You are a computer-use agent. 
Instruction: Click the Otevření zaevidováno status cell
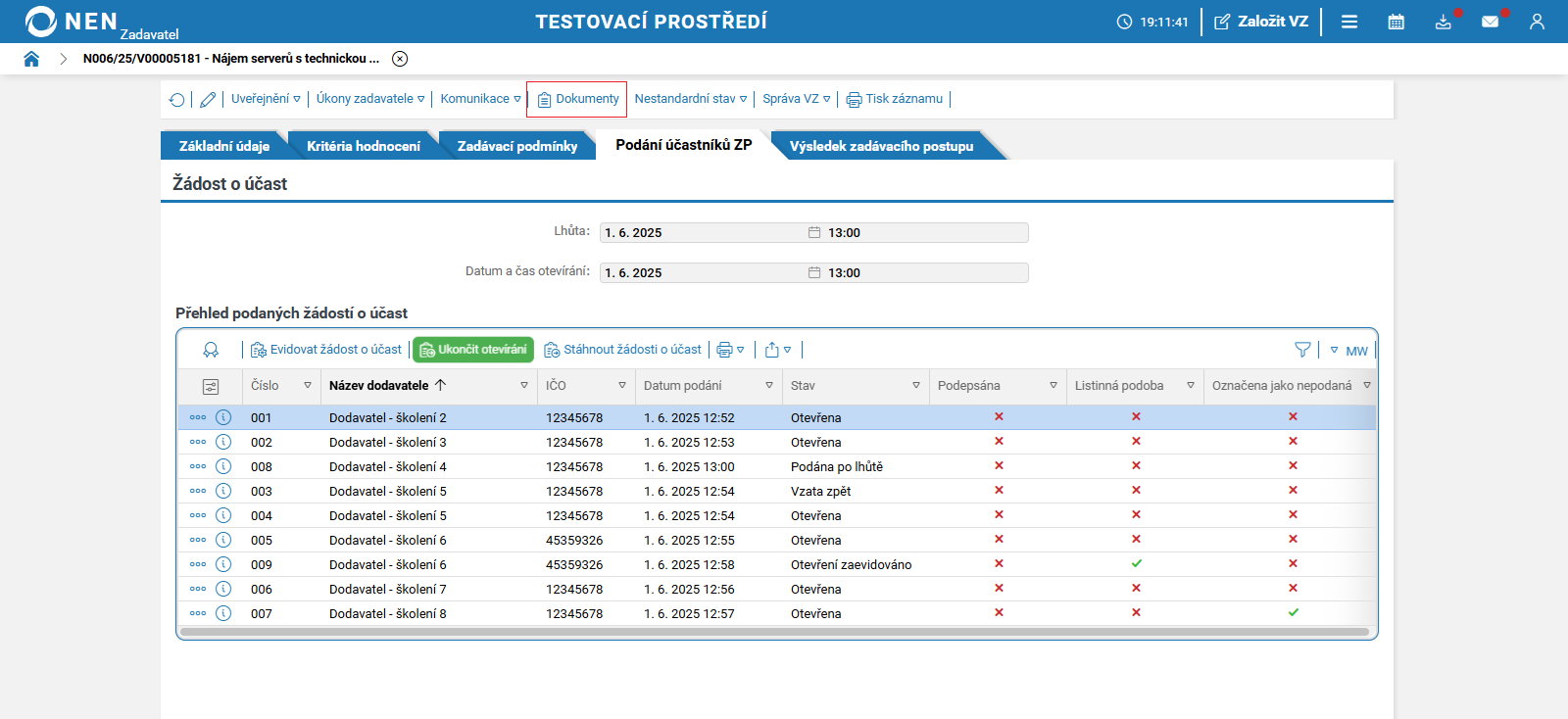[852, 564]
